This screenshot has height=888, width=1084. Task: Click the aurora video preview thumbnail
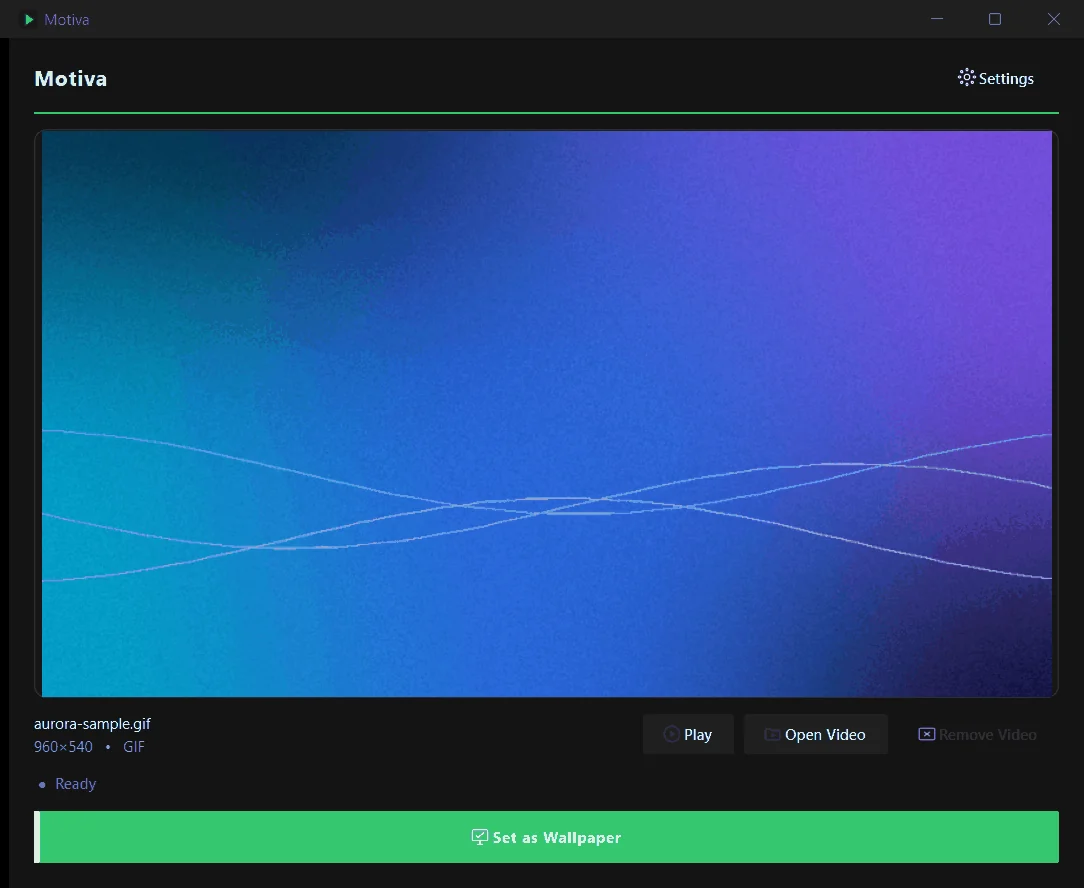(x=546, y=414)
